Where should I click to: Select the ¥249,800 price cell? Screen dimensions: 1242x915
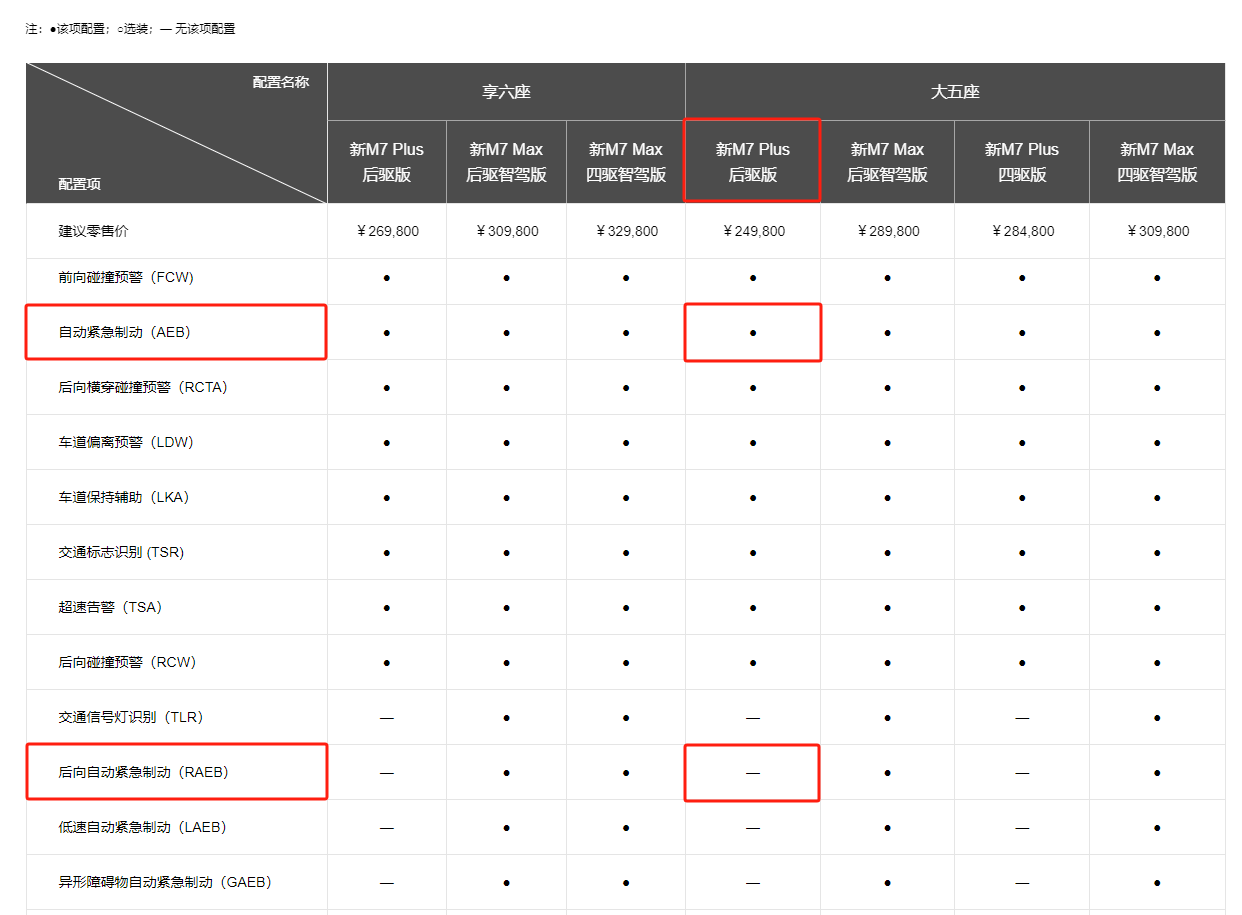coord(753,231)
